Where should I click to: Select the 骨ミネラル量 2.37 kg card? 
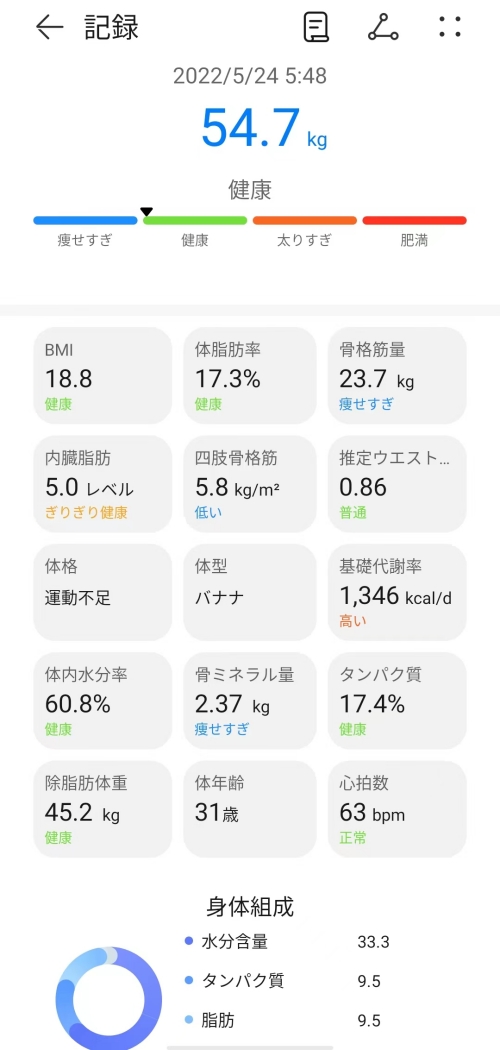(250, 701)
